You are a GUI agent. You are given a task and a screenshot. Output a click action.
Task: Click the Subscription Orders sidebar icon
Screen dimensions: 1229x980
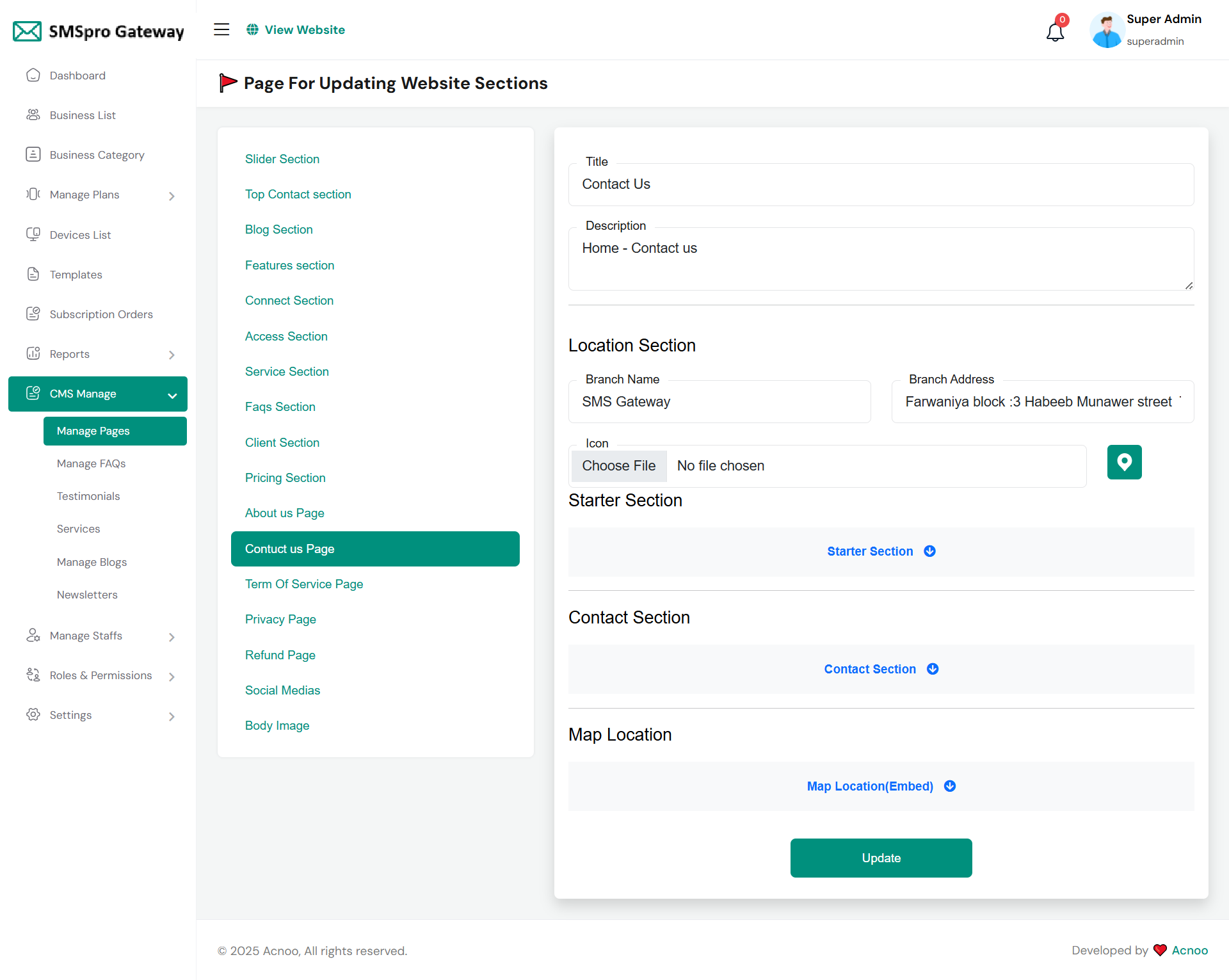click(33, 314)
